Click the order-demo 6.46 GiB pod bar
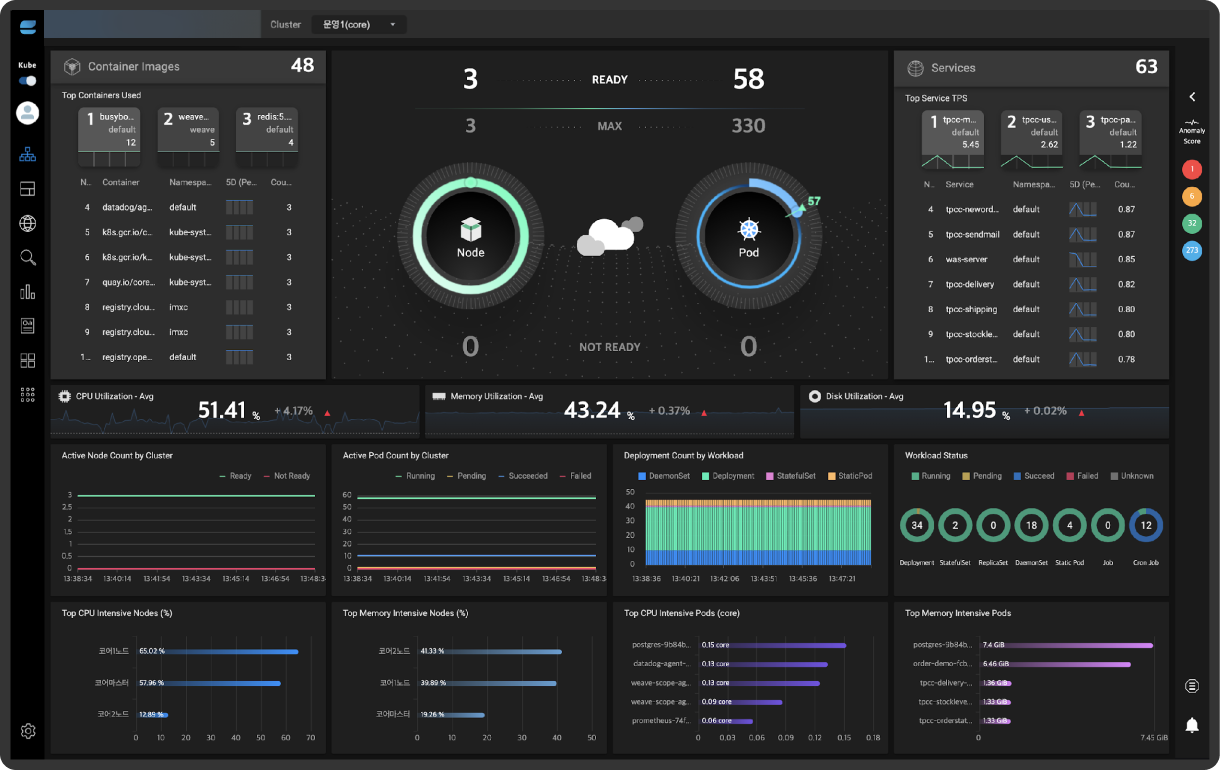 [x=1054, y=664]
